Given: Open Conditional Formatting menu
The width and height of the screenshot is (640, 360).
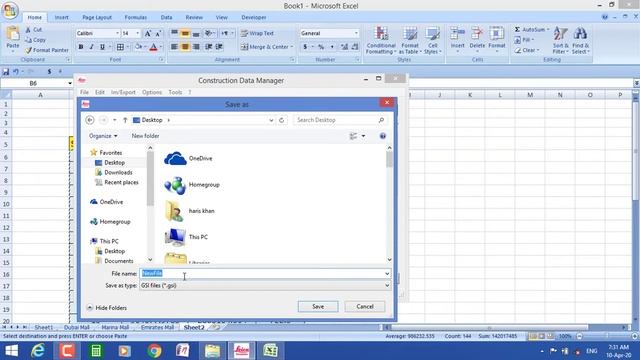Looking at the screenshot, I should click(381, 40).
